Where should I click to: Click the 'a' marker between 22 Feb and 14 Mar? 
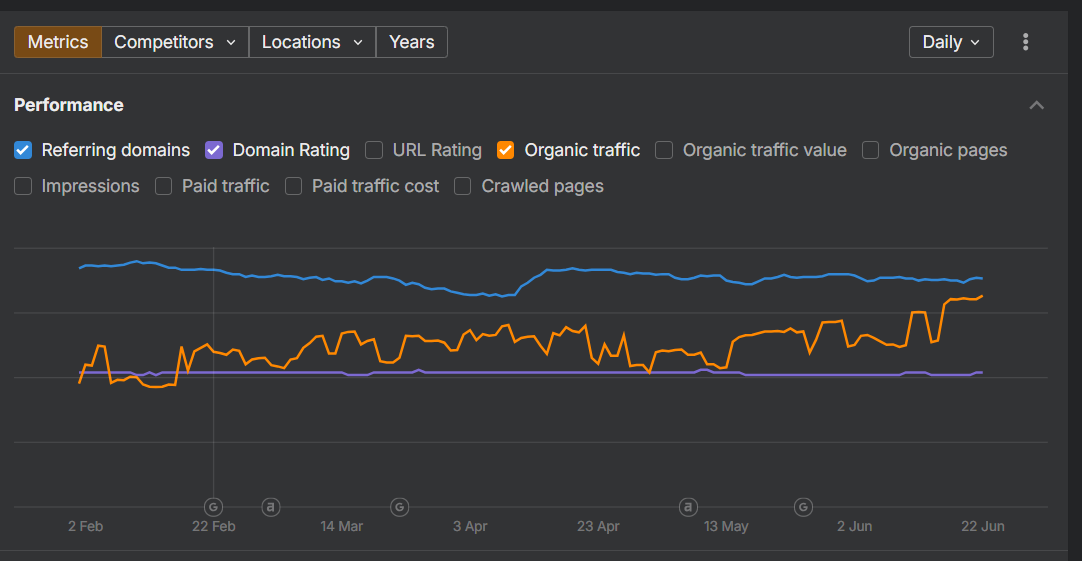tap(270, 507)
